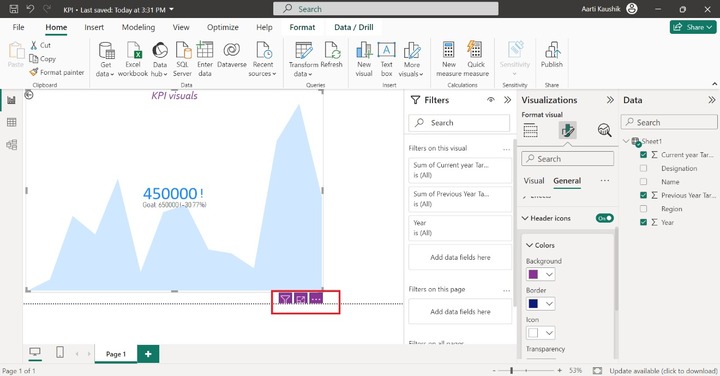Click the focus mode header icon
The image size is (720, 376).
301,299
